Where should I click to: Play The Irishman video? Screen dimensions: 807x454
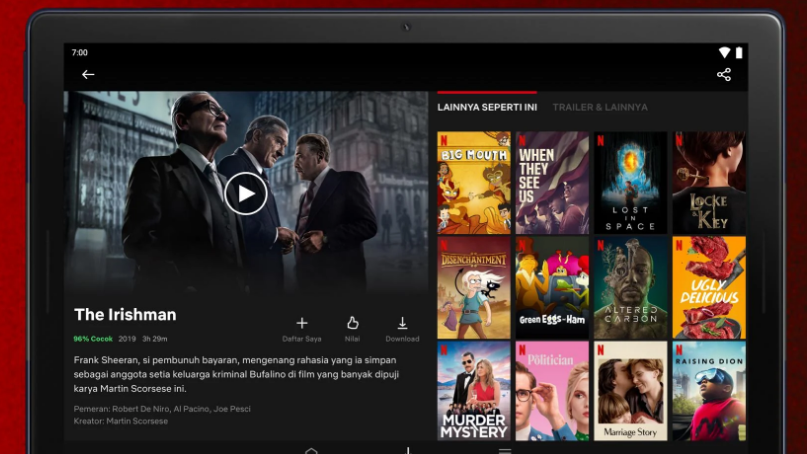(x=246, y=194)
